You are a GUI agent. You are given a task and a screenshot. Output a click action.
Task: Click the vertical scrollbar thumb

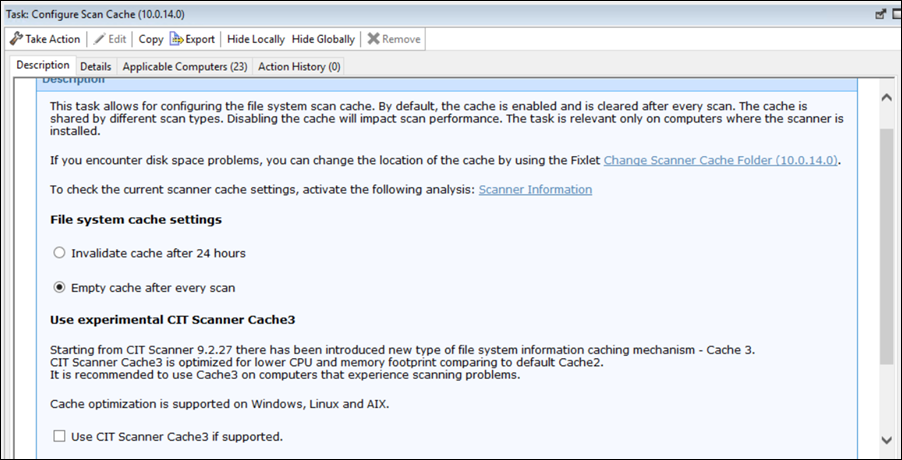tap(885, 245)
